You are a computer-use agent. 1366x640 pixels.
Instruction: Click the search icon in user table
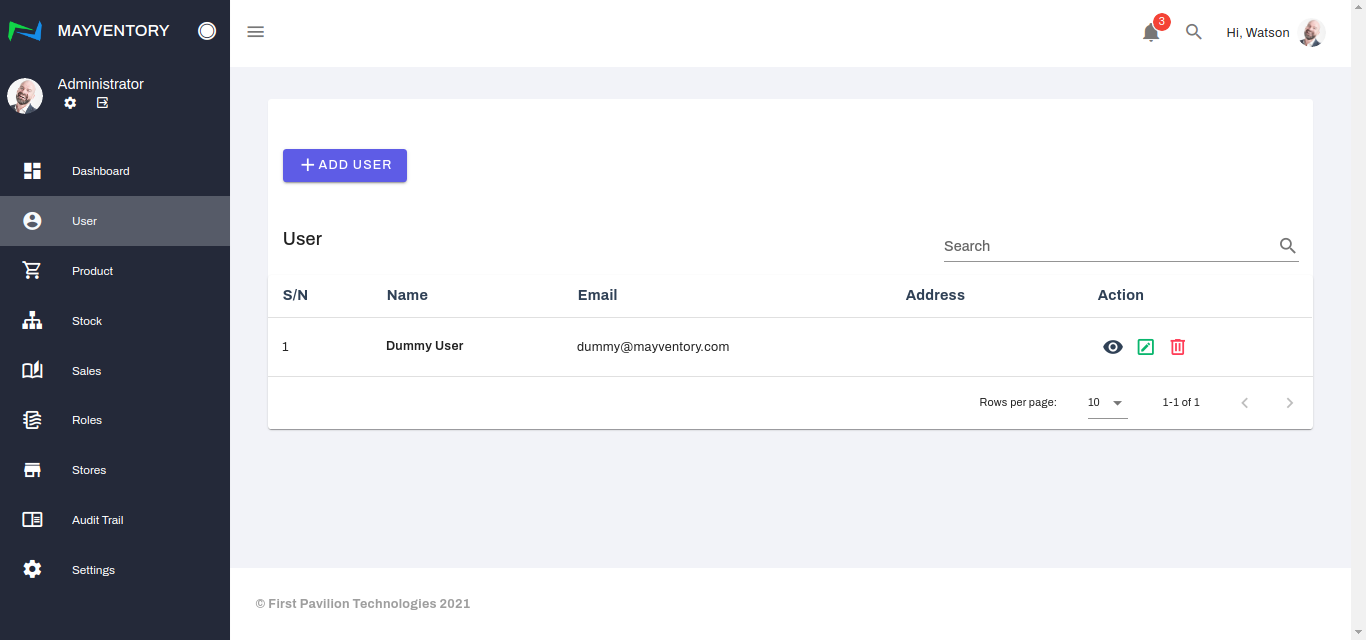click(x=1287, y=246)
